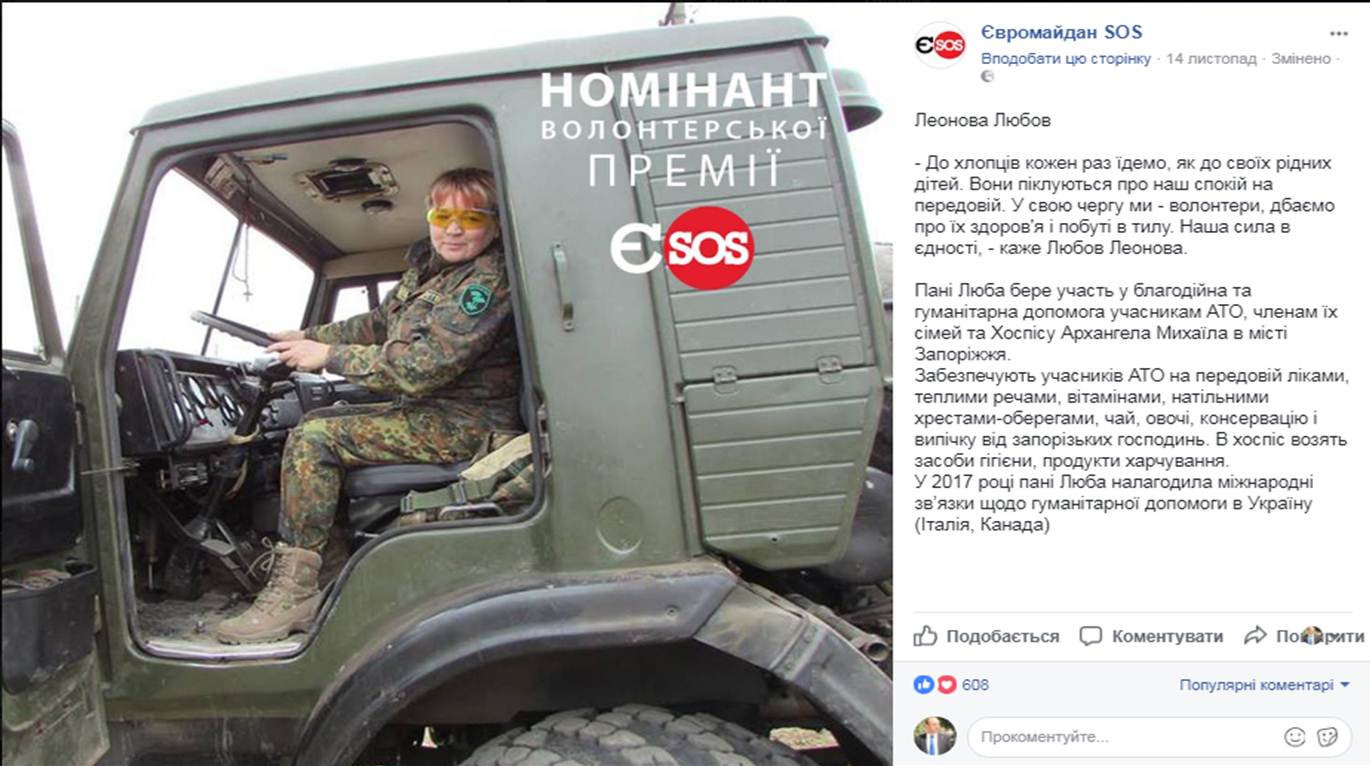This screenshot has height=766, width=1370.
Task: View the 608 reactions count
Action: (975, 685)
